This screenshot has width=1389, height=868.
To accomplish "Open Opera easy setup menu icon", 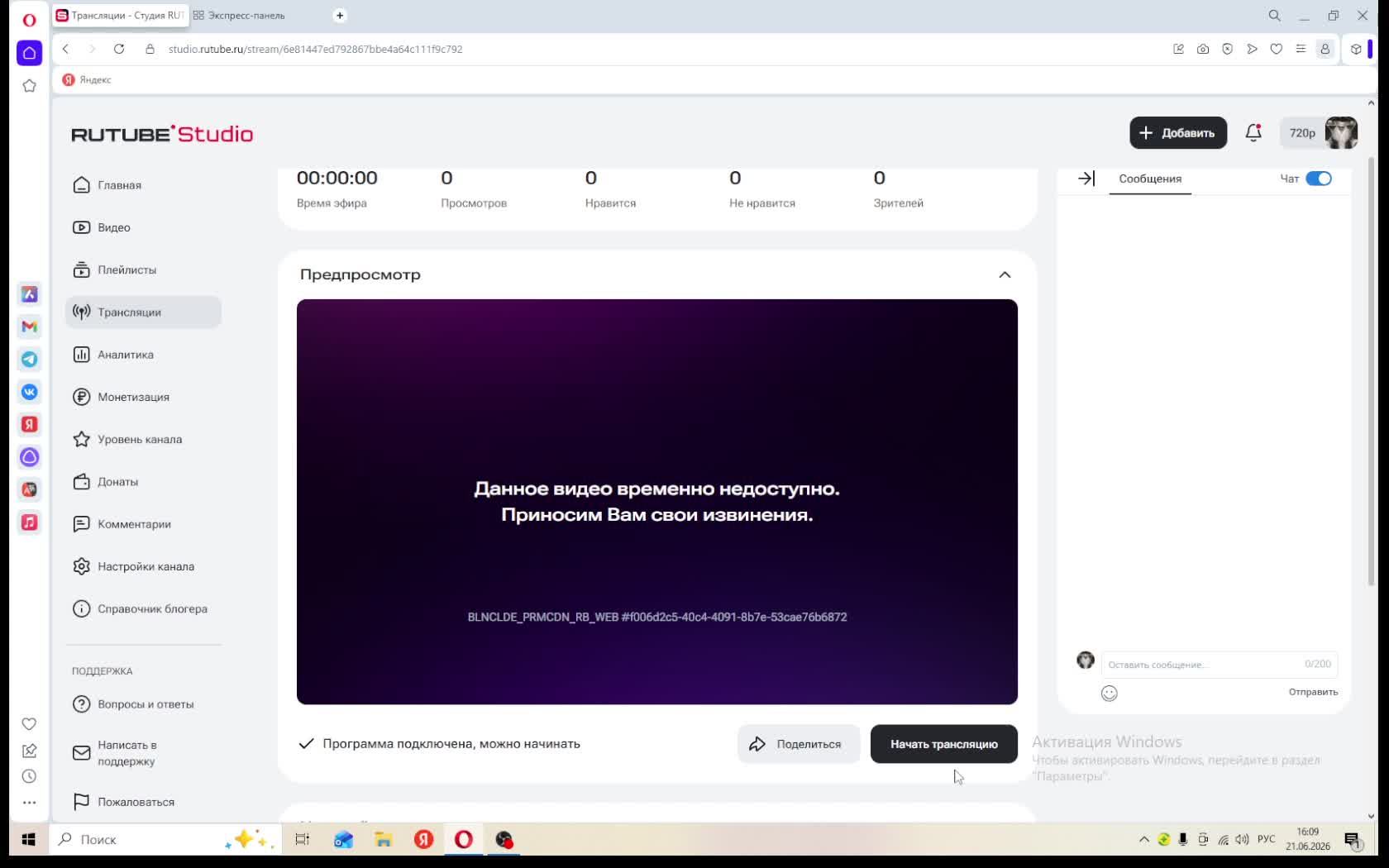I will coord(1301,49).
